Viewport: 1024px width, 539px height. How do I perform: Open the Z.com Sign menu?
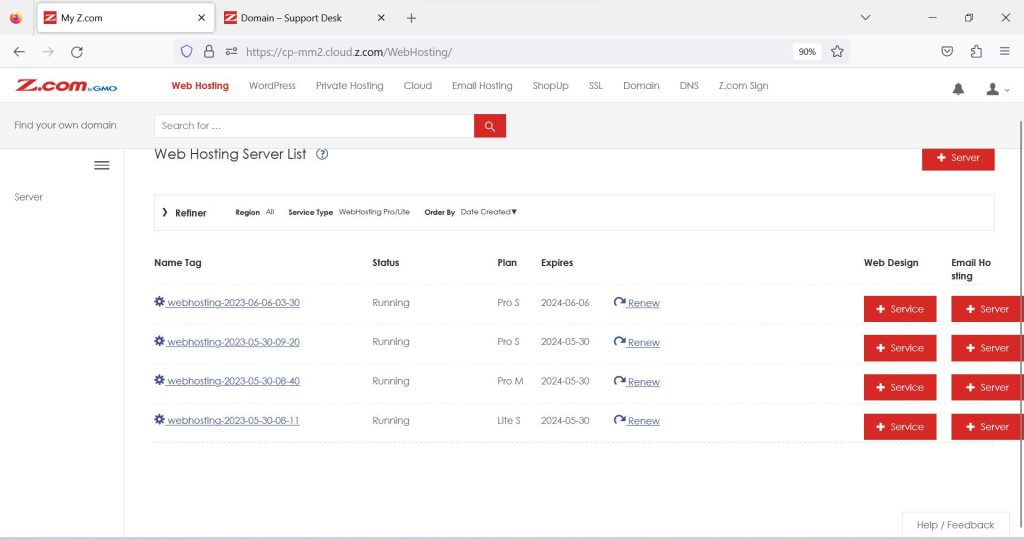pyautogui.click(x=743, y=86)
